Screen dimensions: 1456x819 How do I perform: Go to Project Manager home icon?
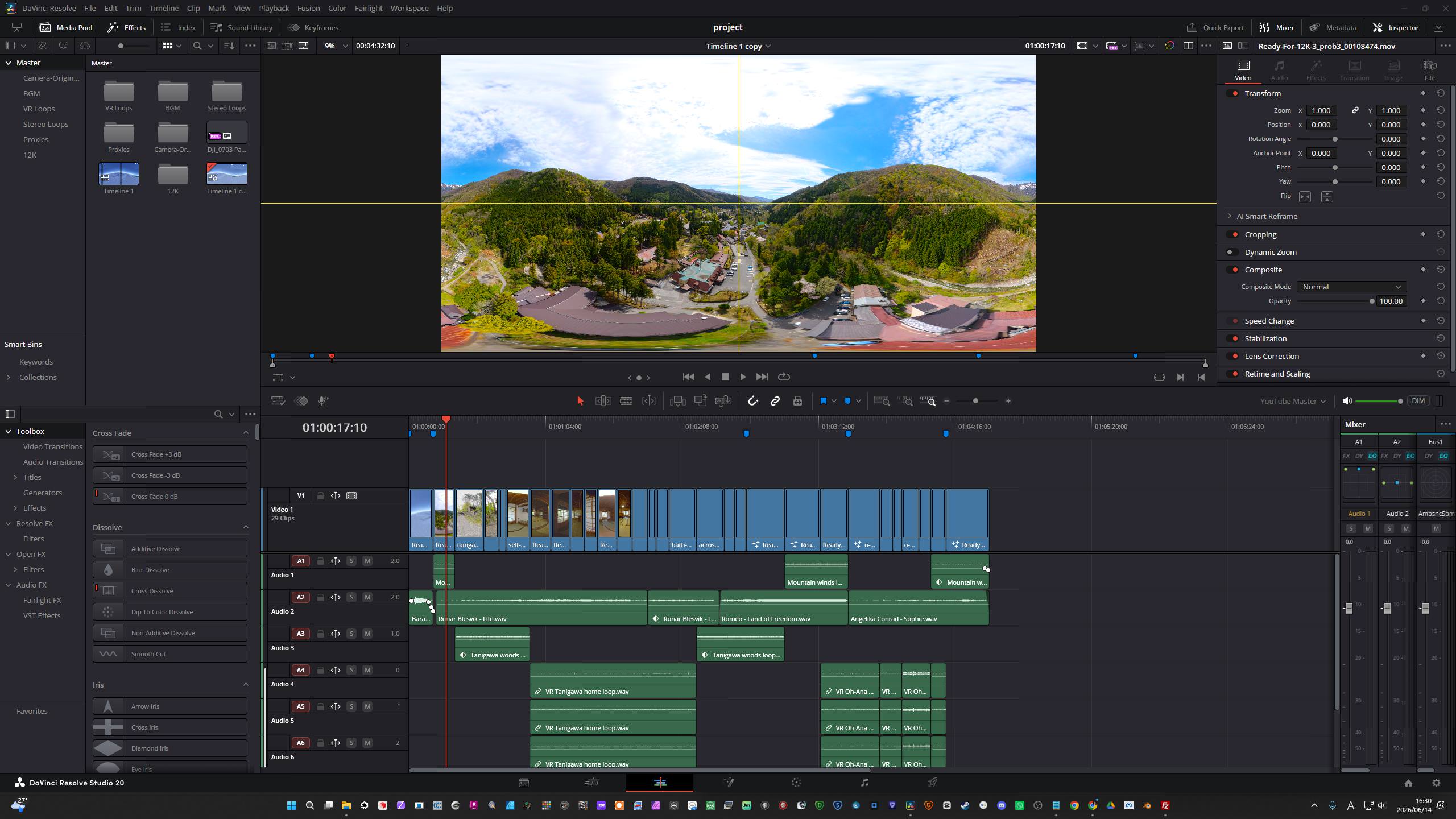(1408, 783)
